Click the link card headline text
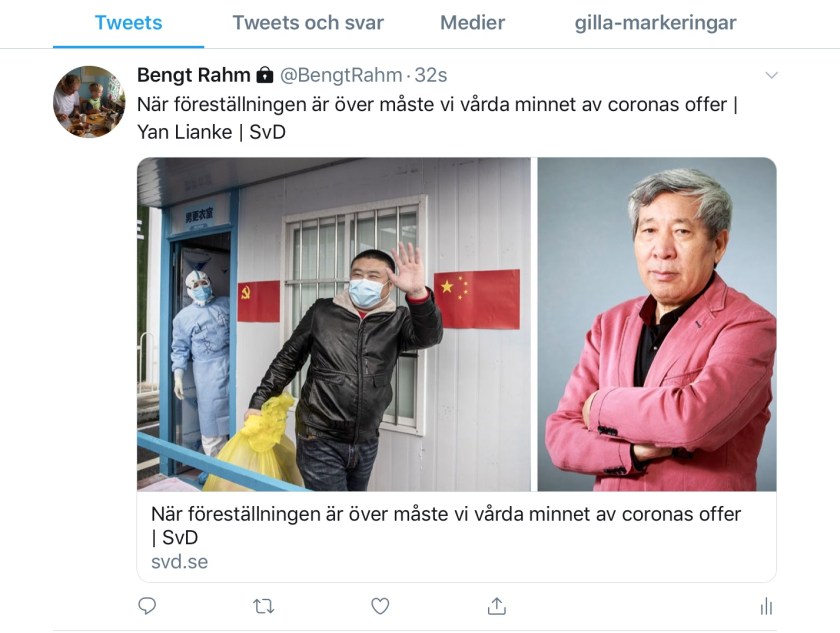Image resolution: width=840 pixels, height=633 pixels. click(446, 525)
